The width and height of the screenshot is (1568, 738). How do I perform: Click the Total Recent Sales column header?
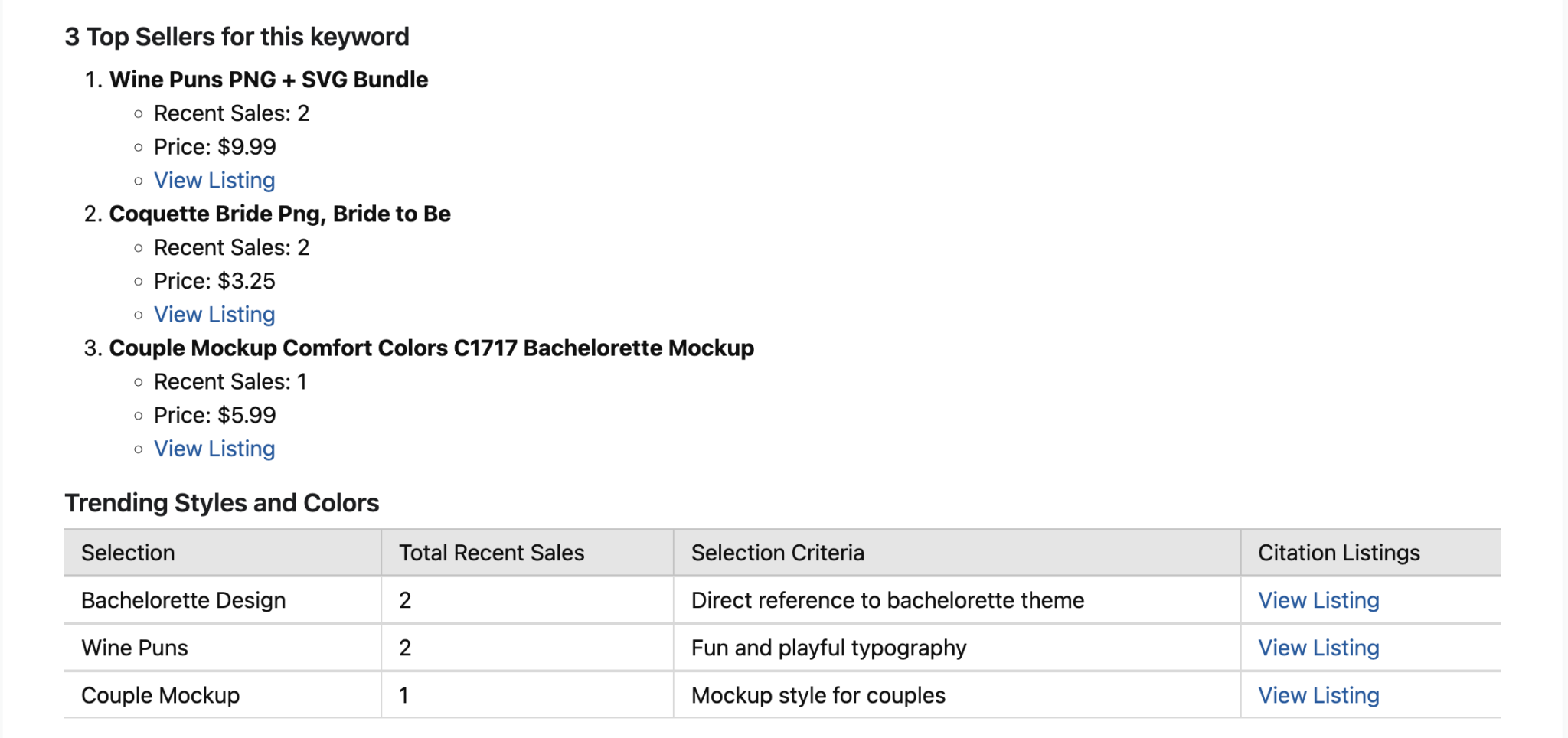[492, 553]
